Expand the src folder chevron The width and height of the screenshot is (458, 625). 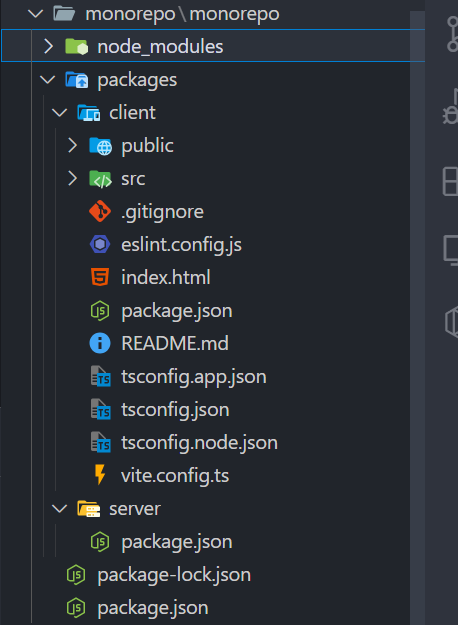pyautogui.click(x=72, y=179)
